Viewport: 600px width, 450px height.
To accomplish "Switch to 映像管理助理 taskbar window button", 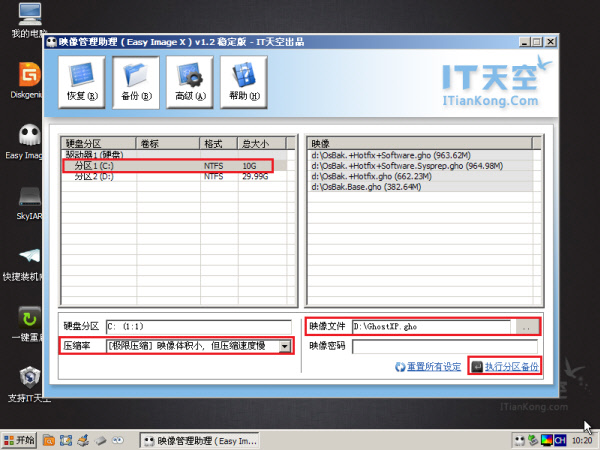I will 199,441.
